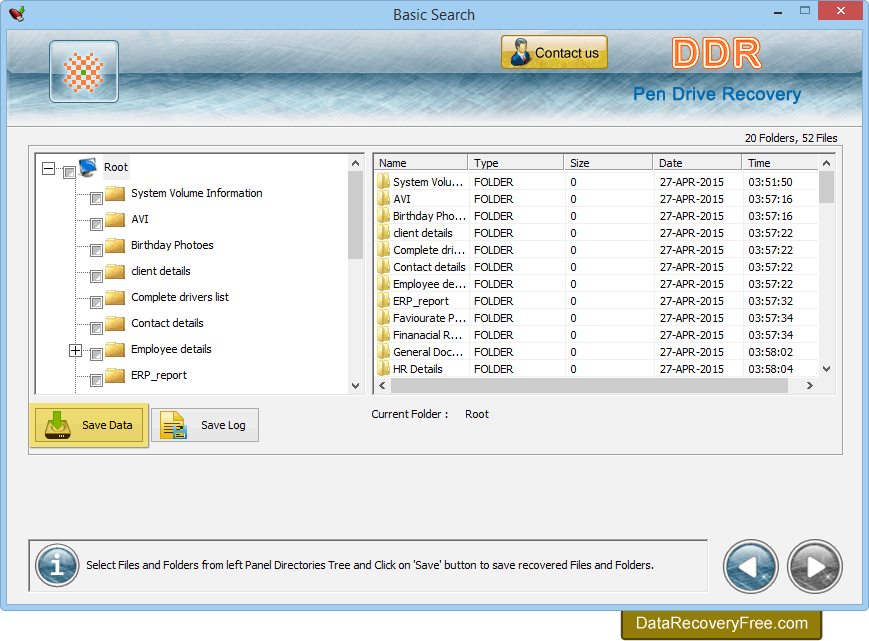Click the tree panel vertical scrollbar thumb
The height and width of the screenshot is (641, 869).
click(x=355, y=216)
